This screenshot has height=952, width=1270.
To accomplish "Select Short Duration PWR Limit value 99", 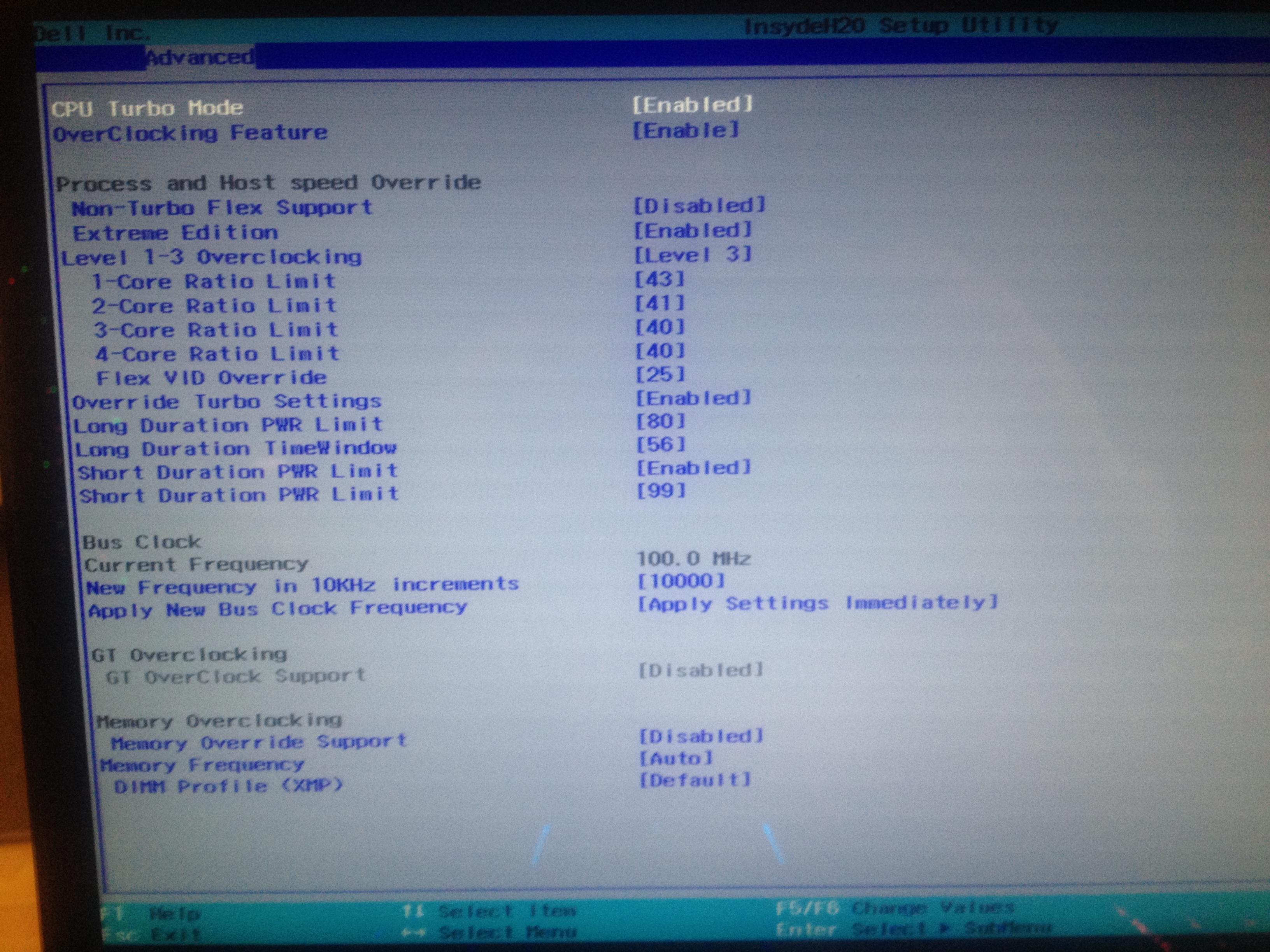I will [661, 491].
